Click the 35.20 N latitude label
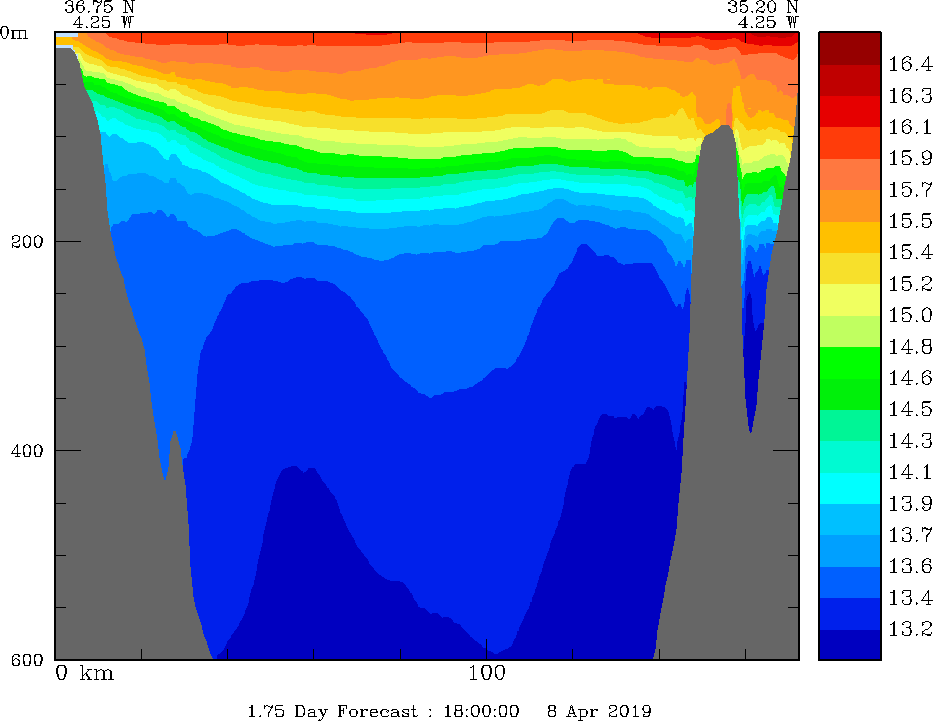933x721 pixels. pyautogui.click(x=762, y=7)
